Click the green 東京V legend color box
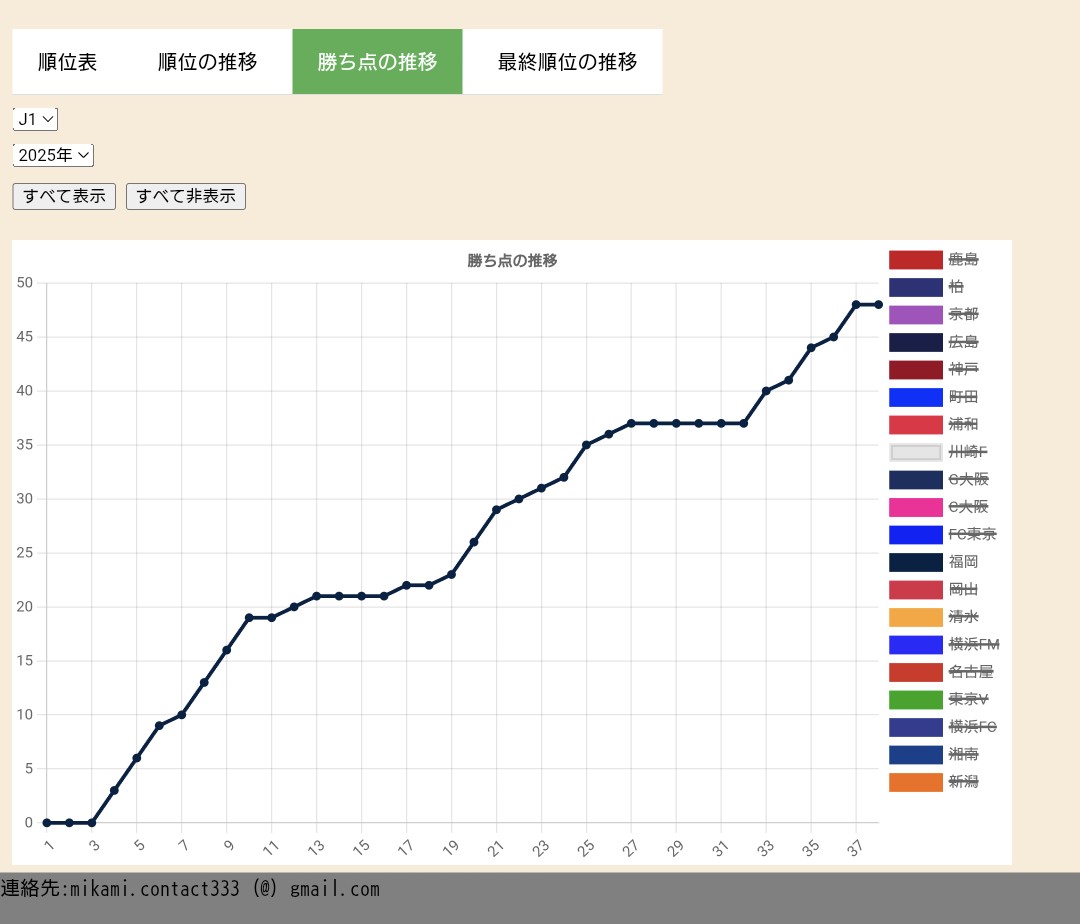 tap(915, 699)
